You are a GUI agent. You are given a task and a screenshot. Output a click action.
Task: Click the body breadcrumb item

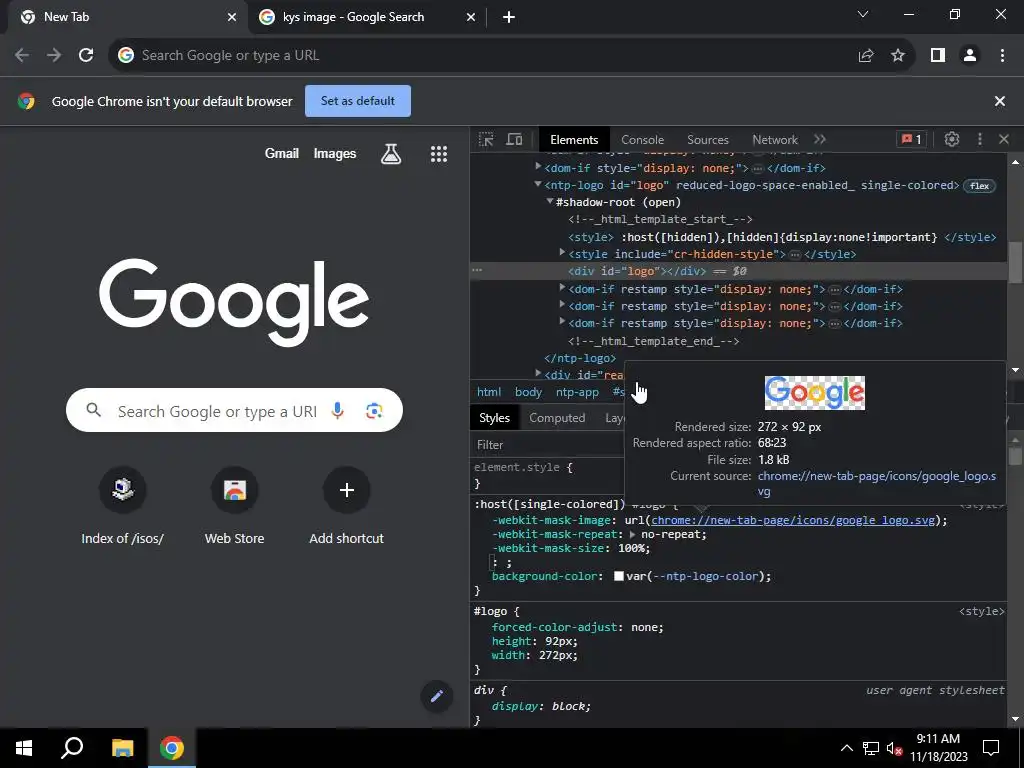[x=528, y=392]
